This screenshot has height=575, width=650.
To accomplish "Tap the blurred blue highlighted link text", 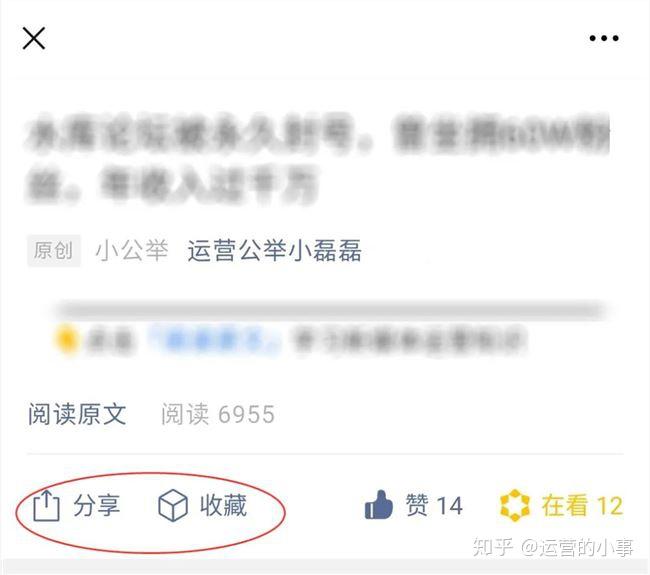I will click(x=214, y=341).
